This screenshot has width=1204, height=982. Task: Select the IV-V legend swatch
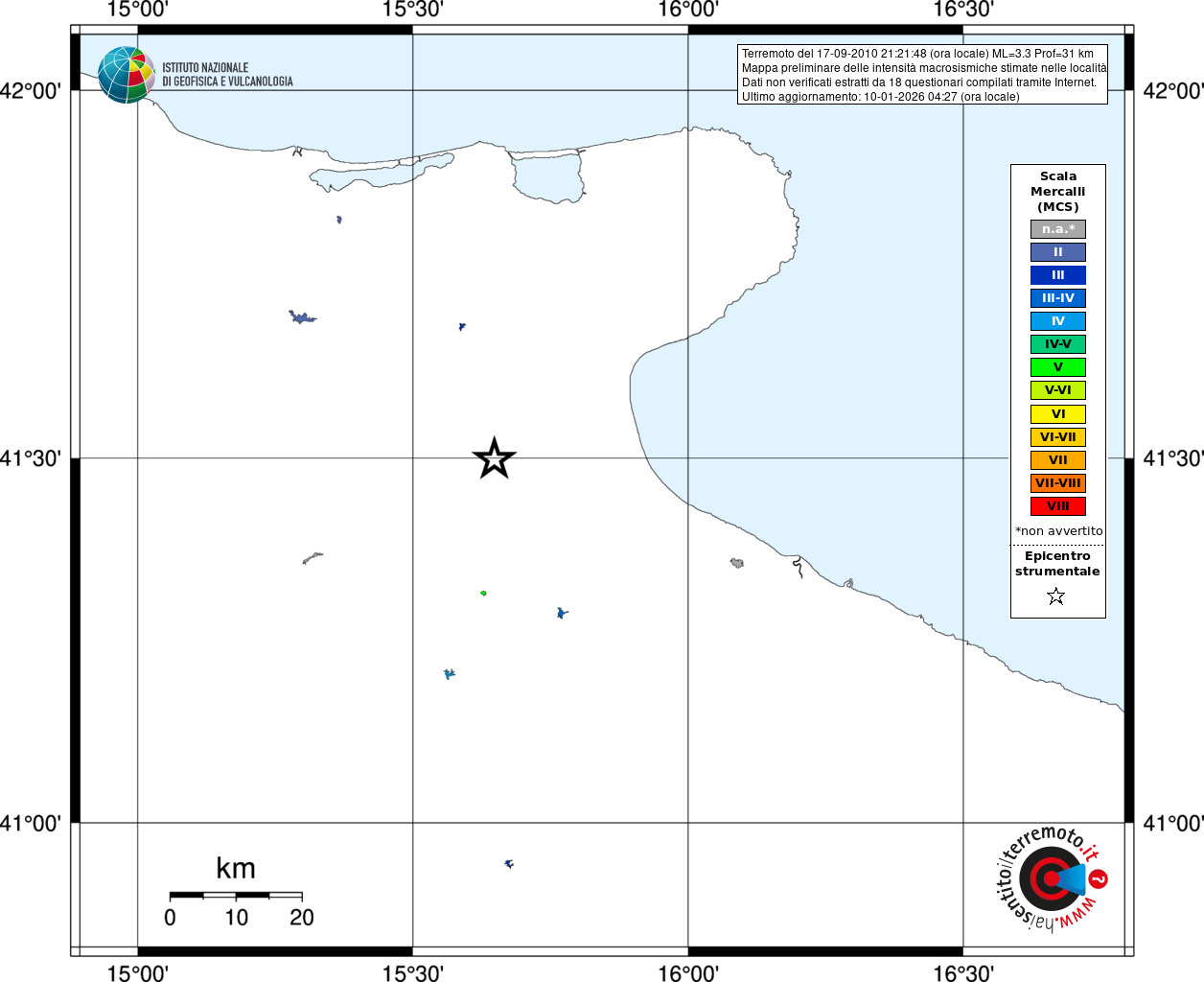pyautogui.click(x=1058, y=344)
